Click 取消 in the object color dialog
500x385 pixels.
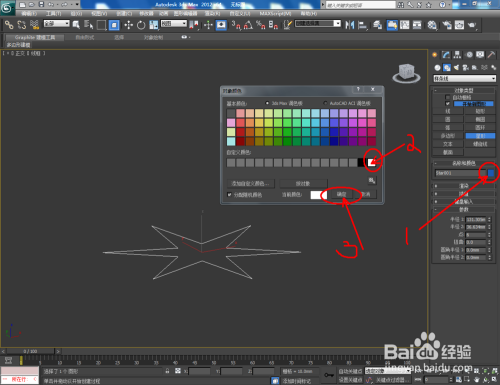click(365, 194)
